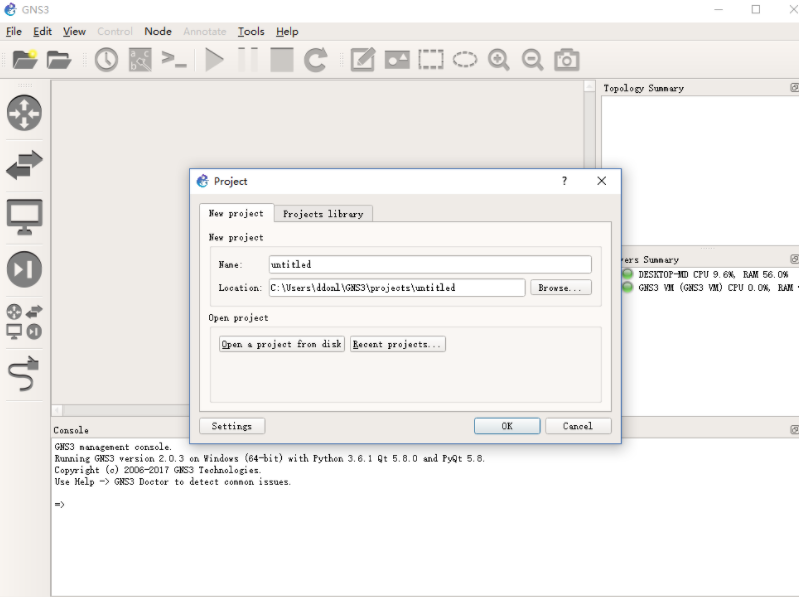Screen dimensions: 799x597
Task: Click the Open project folder icon
Action: pos(59,60)
